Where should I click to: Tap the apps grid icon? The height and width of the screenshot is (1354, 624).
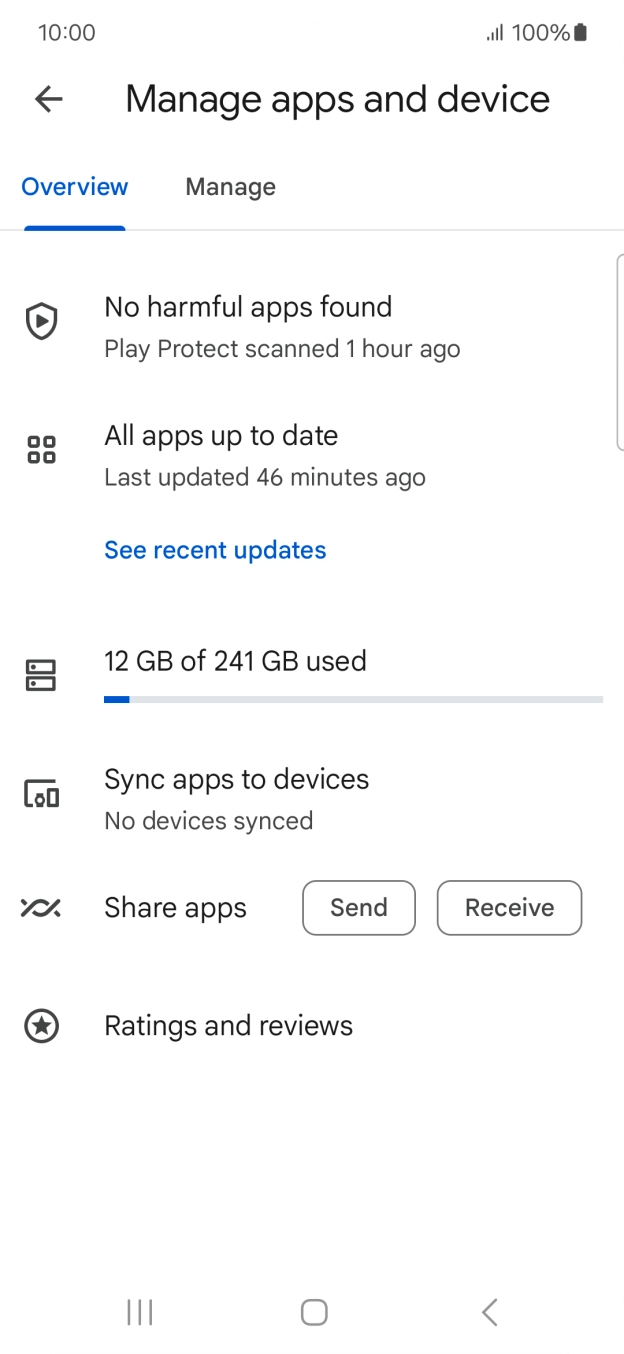click(41, 450)
